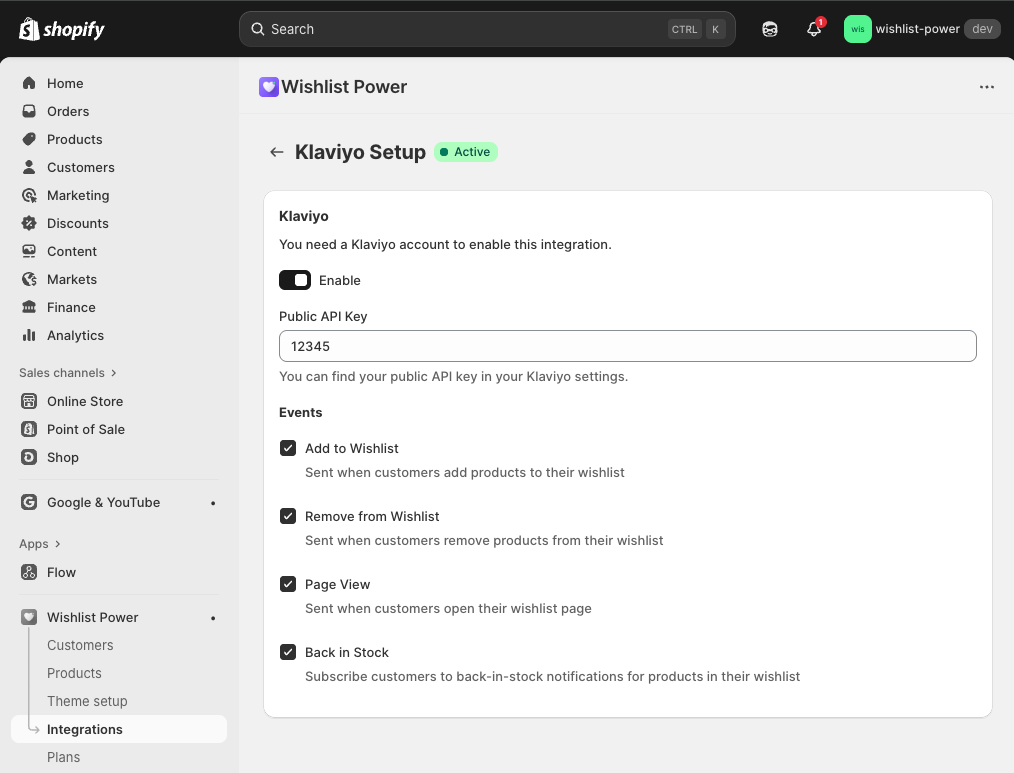Click the Shopify logo

coord(61,29)
